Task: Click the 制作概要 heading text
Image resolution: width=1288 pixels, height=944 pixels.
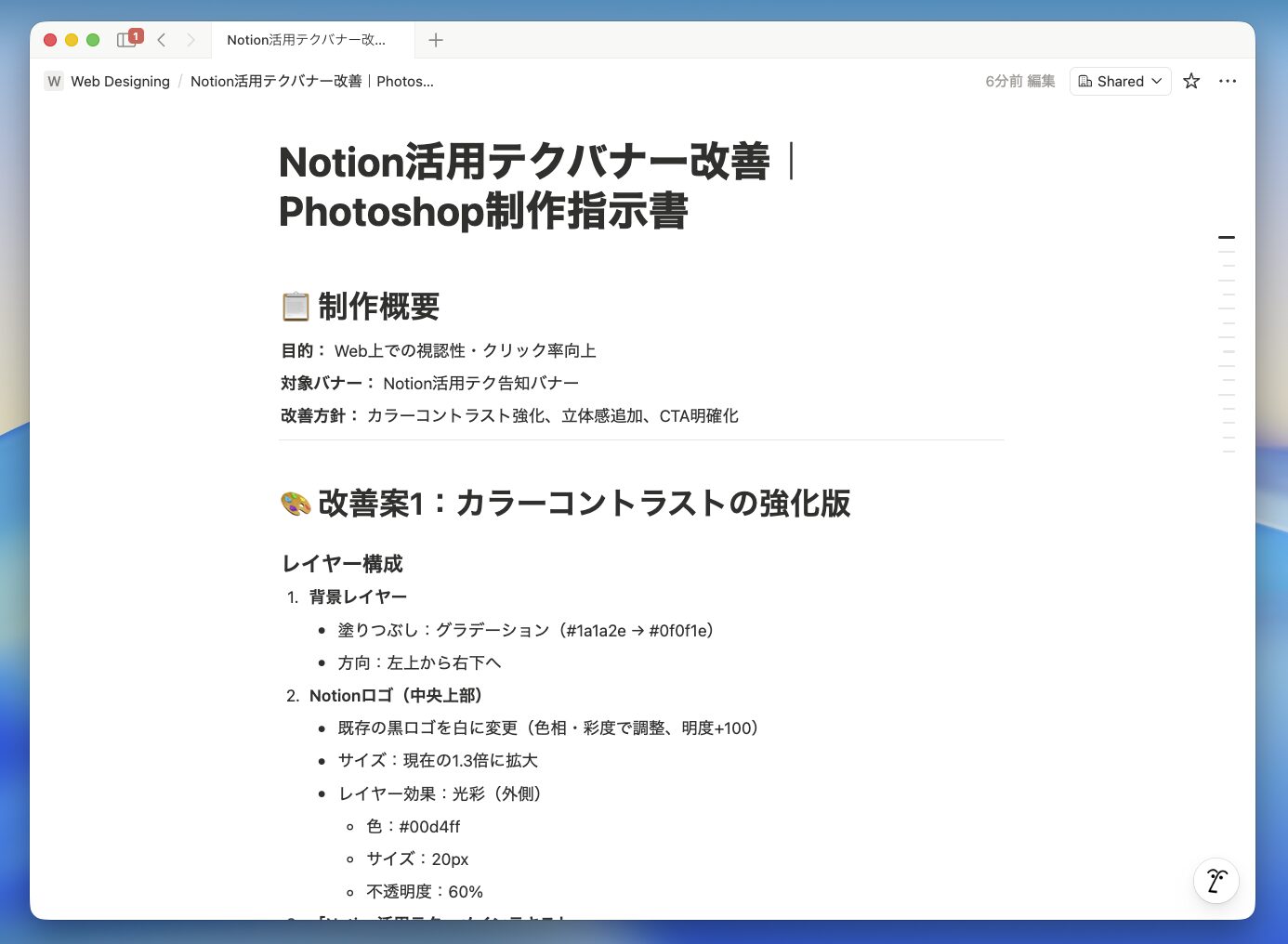Action: [378, 306]
